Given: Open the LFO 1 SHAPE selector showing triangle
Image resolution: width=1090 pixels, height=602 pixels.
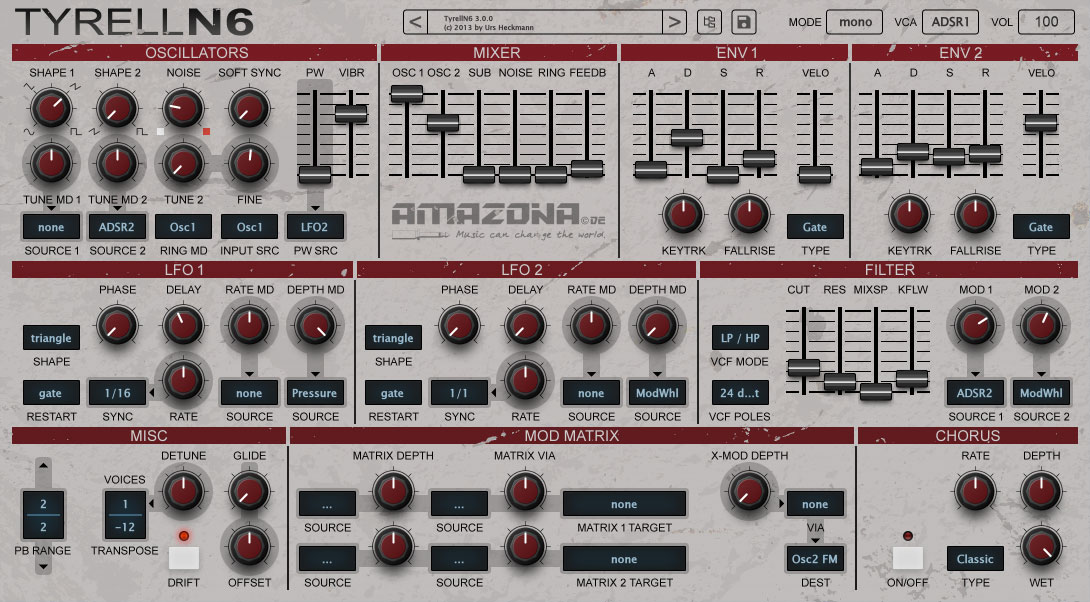Looking at the screenshot, I should [51, 338].
